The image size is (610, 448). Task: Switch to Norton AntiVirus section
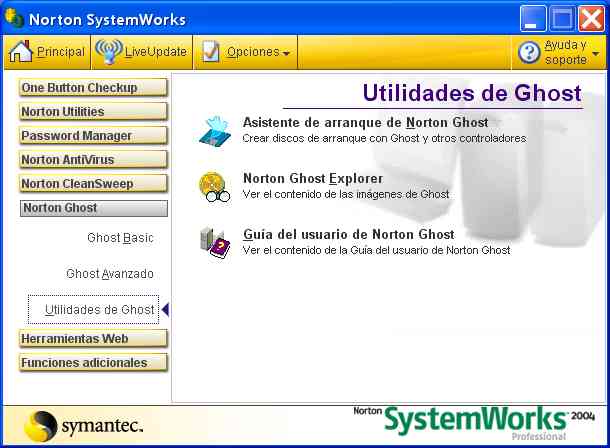93,159
